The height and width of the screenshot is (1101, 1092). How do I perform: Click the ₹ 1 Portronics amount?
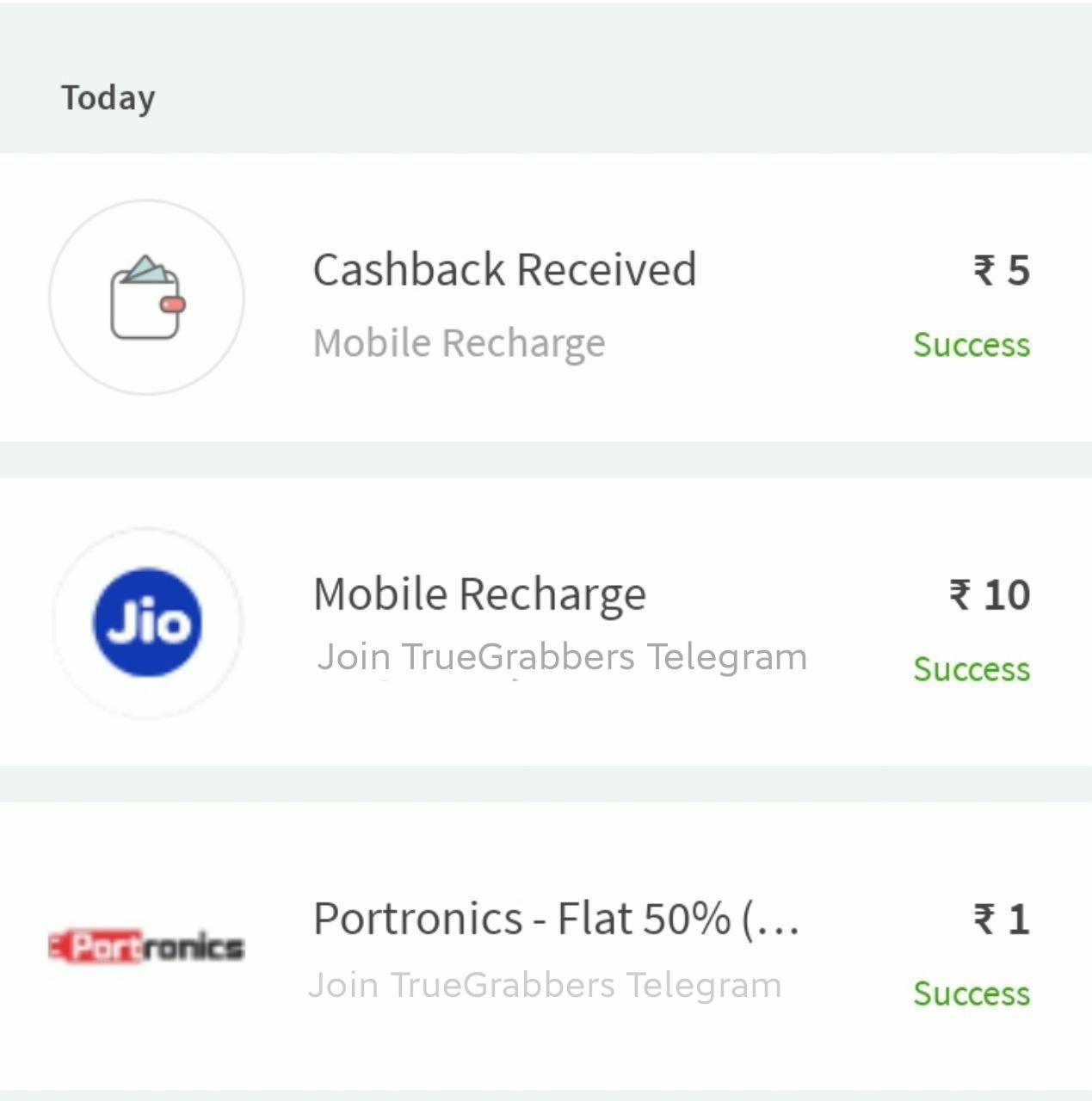coord(1002,920)
